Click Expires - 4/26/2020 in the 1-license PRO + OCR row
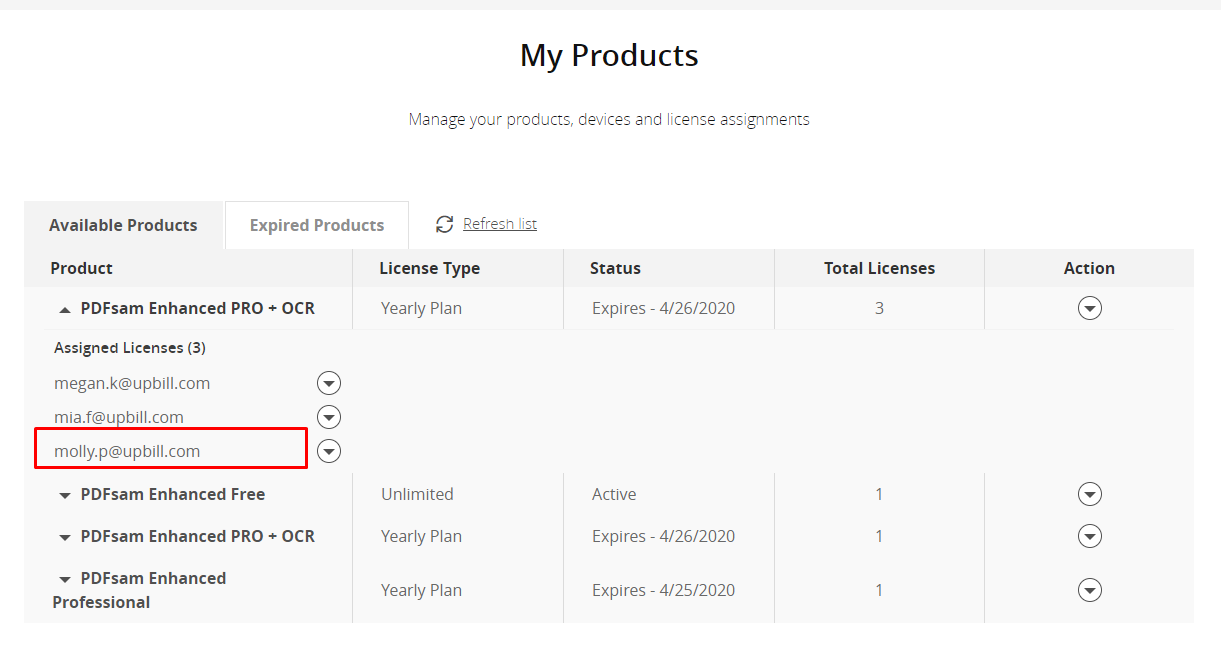Image resolution: width=1221 pixels, height=654 pixels. click(663, 536)
